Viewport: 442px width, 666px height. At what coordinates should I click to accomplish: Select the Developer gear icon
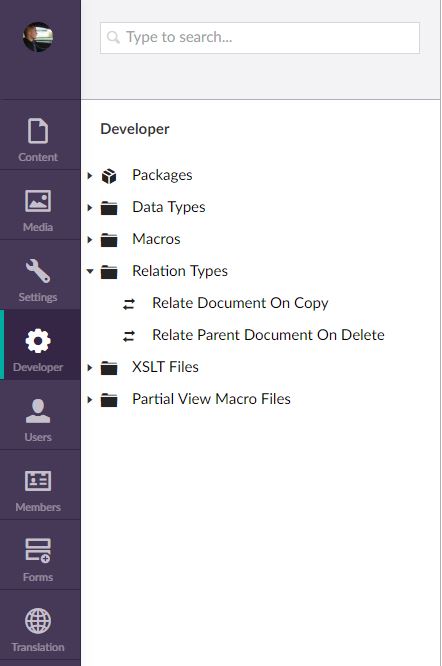38,341
